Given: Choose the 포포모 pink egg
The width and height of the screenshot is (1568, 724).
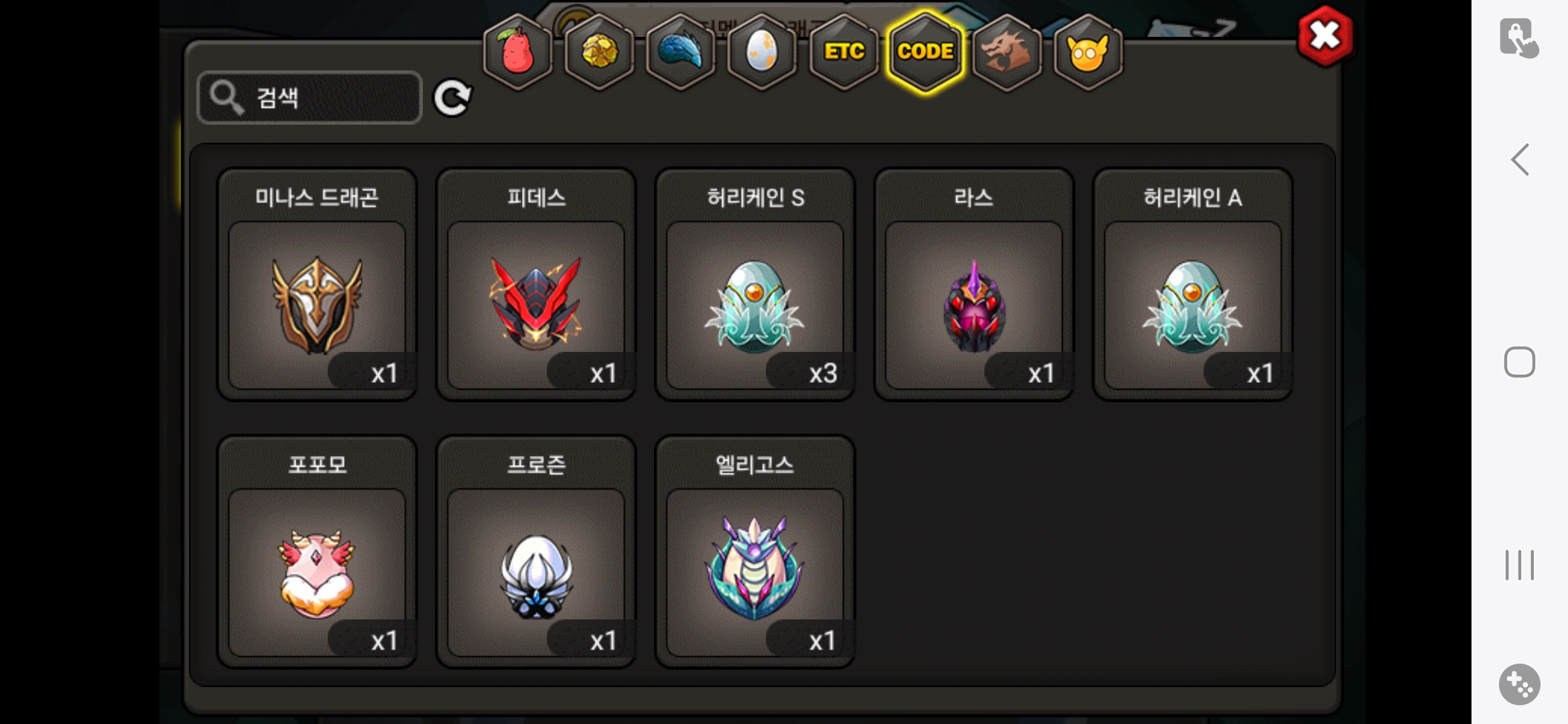Looking at the screenshot, I should tap(317, 552).
